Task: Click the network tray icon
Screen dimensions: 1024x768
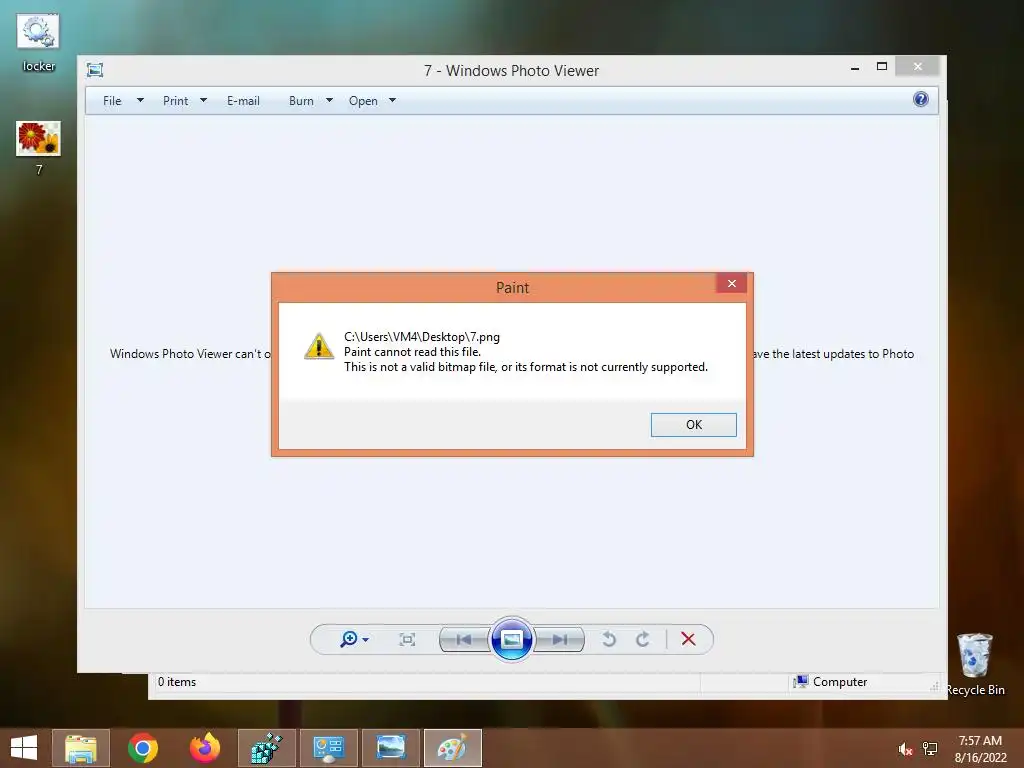Action: [x=930, y=749]
